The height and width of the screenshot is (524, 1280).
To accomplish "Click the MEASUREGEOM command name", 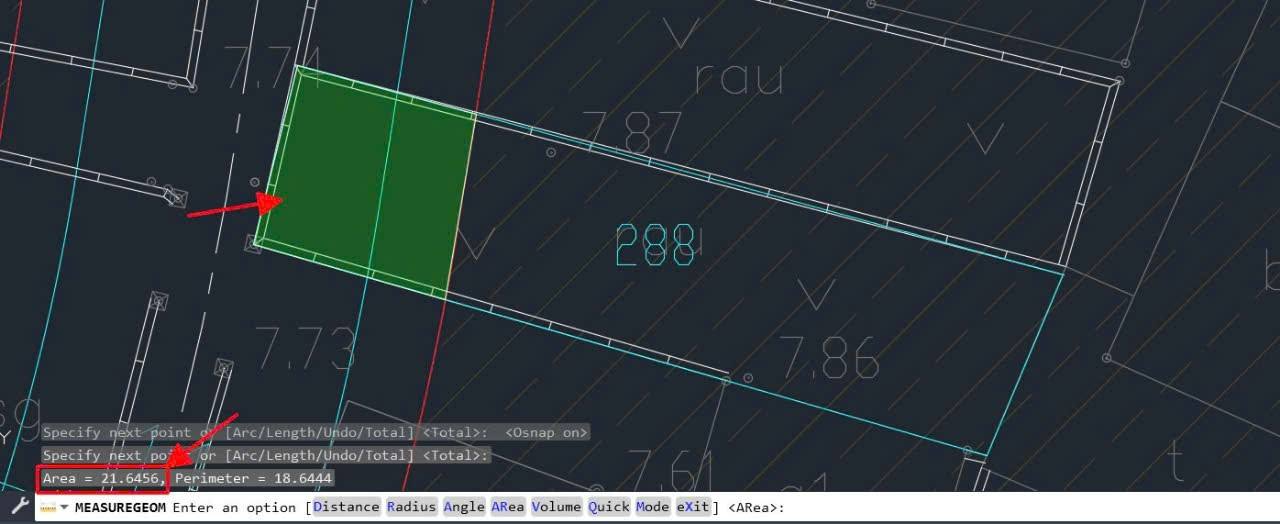I will (x=120, y=507).
